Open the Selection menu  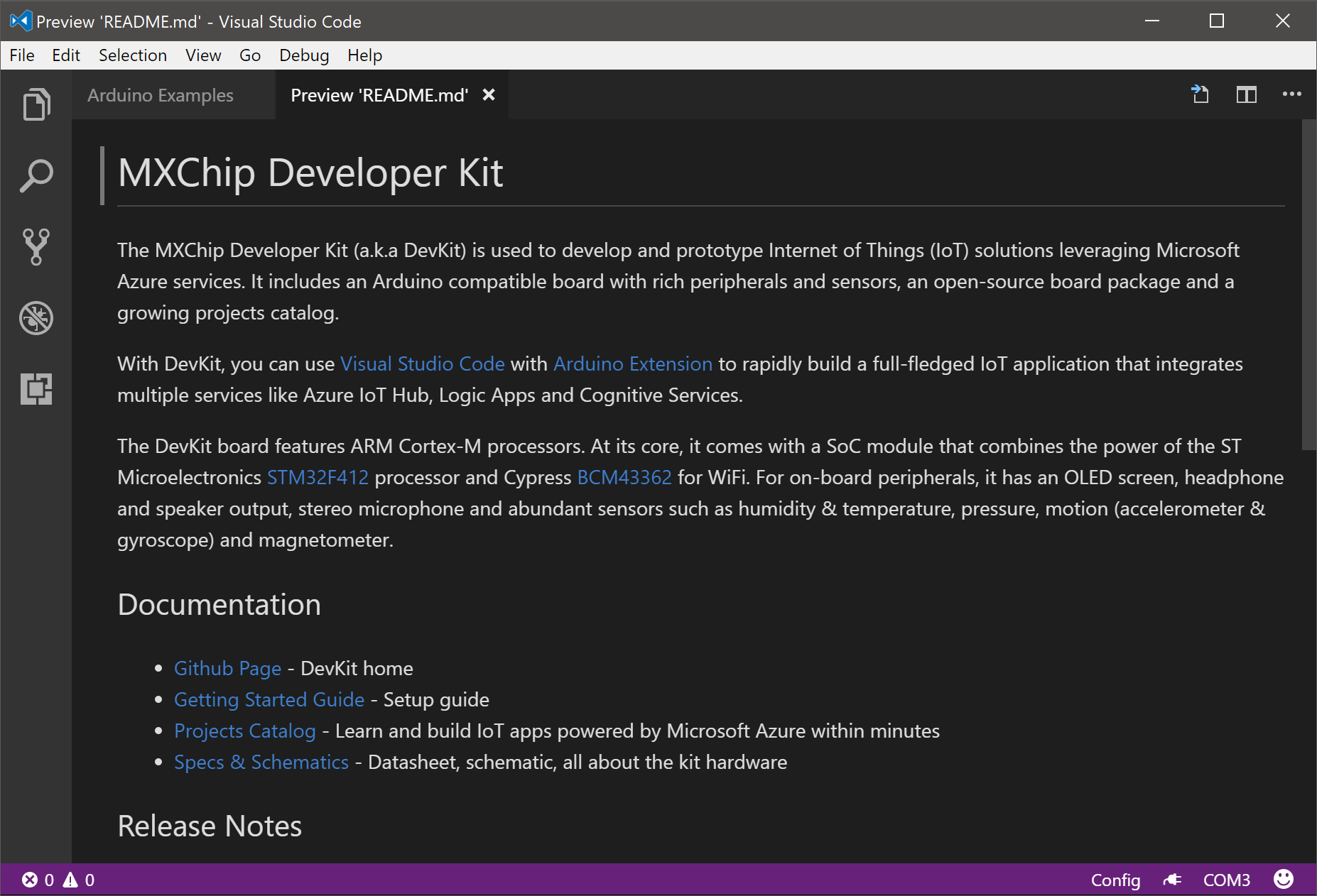click(133, 55)
